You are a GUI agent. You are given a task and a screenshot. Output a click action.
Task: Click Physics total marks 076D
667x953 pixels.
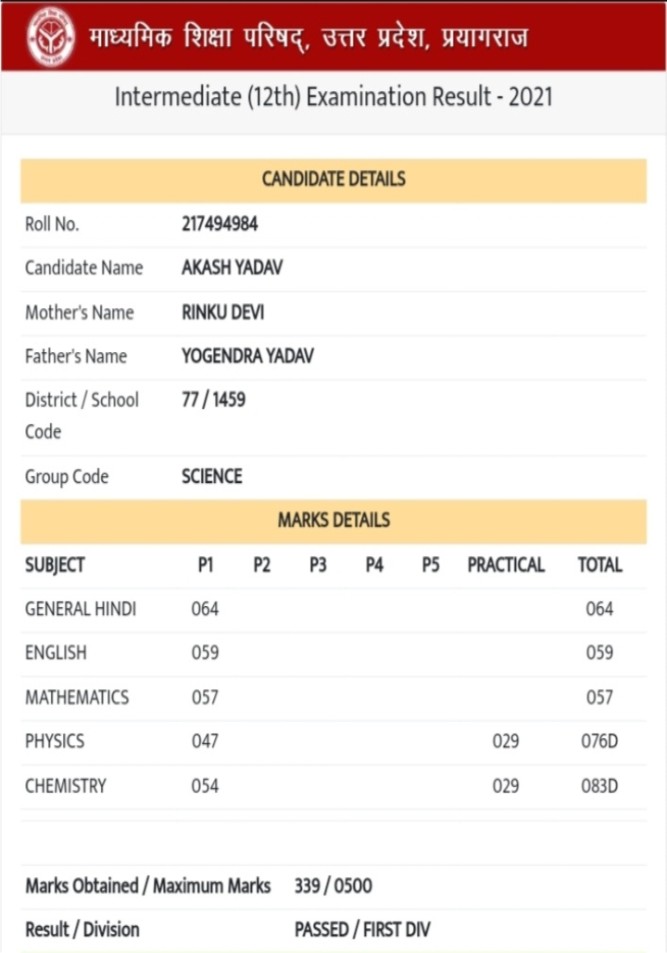tap(599, 741)
